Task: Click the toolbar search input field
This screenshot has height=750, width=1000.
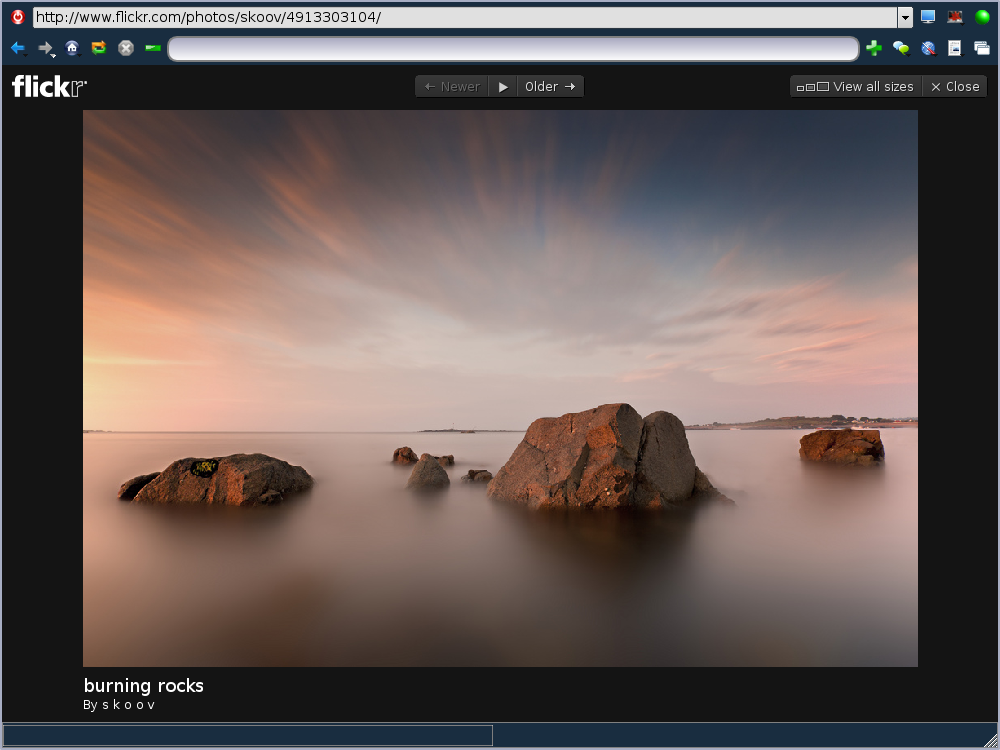Action: [x=513, y=49]
